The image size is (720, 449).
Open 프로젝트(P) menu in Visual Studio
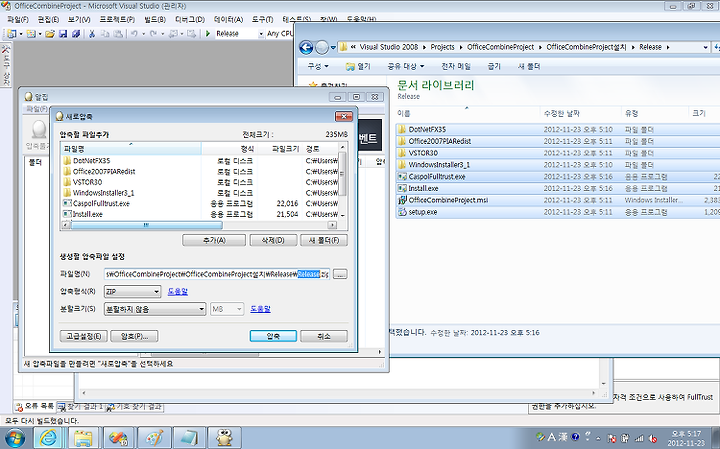(x=117, y=19)
